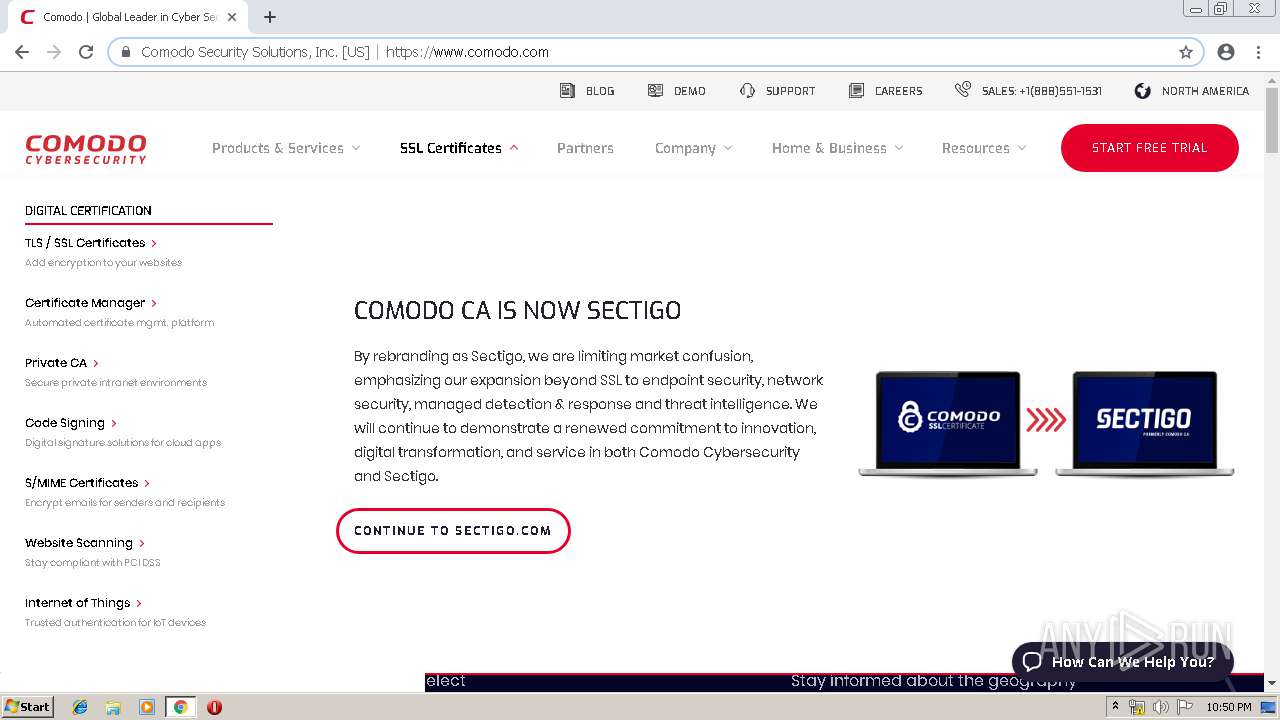Click the Chrome icon in taskbar
The width and height of the screenshot is (1280, 720).
181,707
